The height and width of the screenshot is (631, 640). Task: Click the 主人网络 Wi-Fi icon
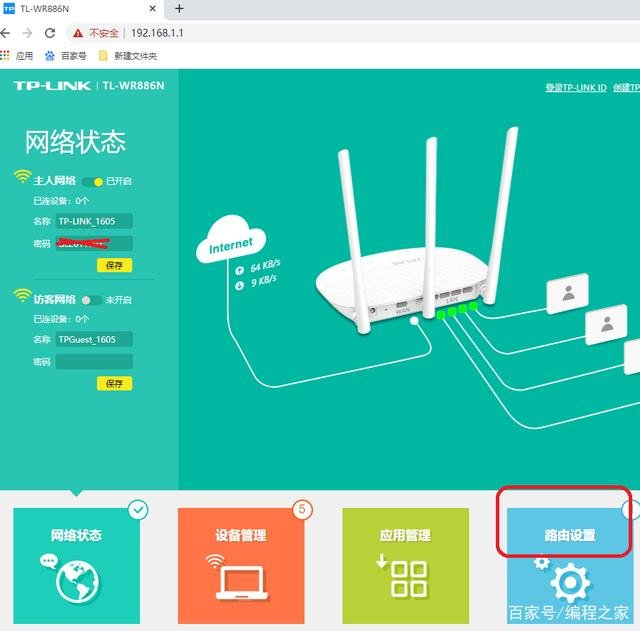[x=22, y=176]
